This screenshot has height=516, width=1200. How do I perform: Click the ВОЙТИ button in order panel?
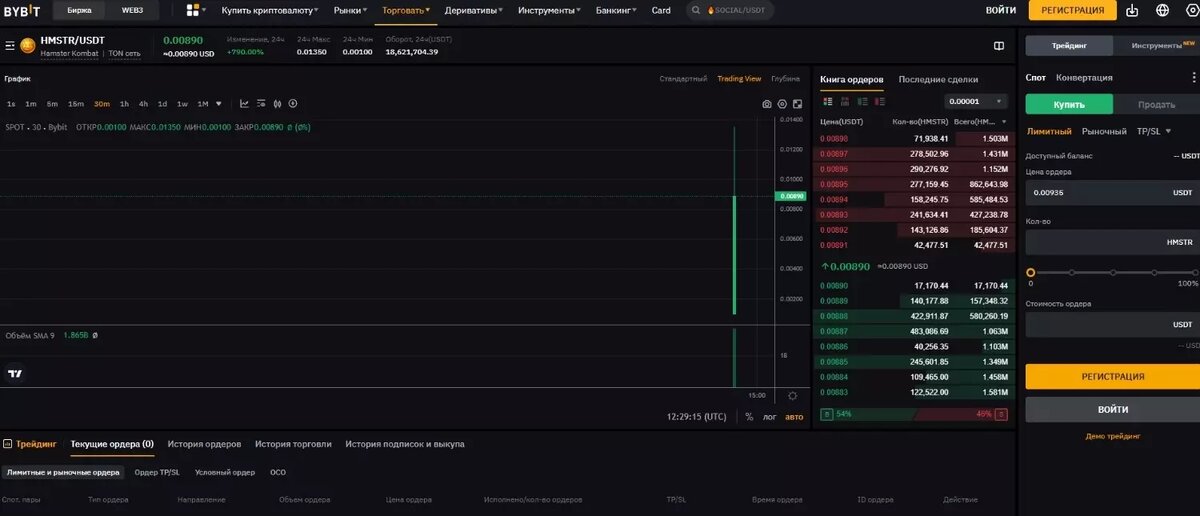coord(1112,409)
